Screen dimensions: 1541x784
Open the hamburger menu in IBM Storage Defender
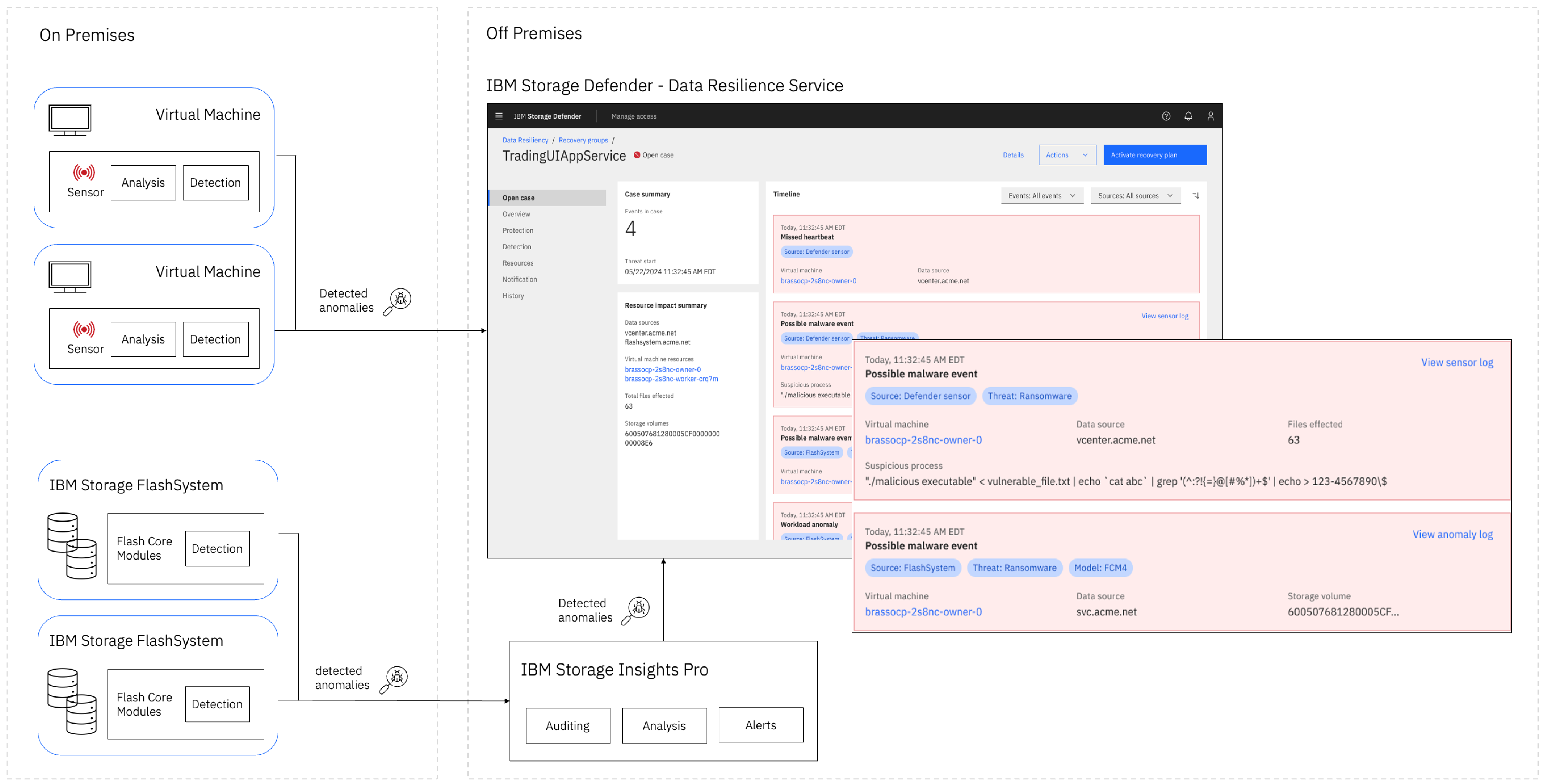click(499, 116)
